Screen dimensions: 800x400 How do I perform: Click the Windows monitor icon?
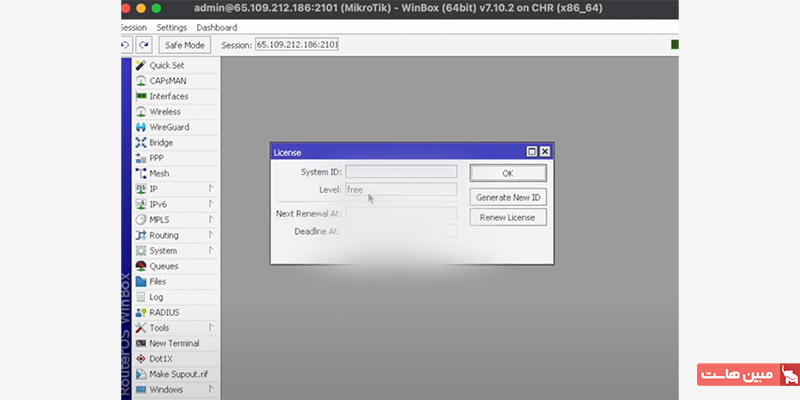pos(141,390)
